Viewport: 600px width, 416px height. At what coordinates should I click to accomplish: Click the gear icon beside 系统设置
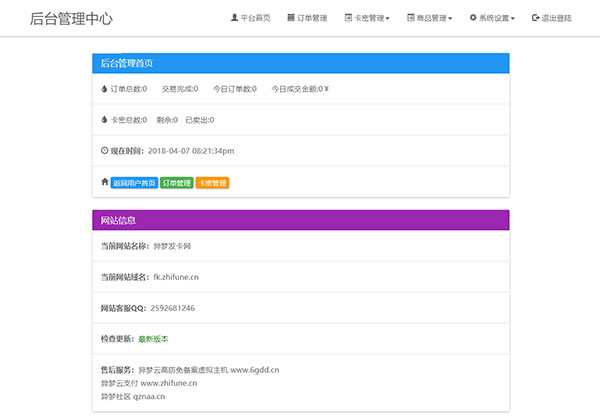[x=473, y=18]
